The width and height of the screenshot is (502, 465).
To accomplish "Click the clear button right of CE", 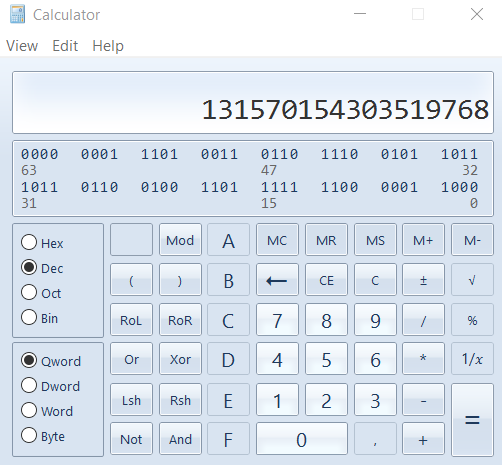I will coord(375,280).
